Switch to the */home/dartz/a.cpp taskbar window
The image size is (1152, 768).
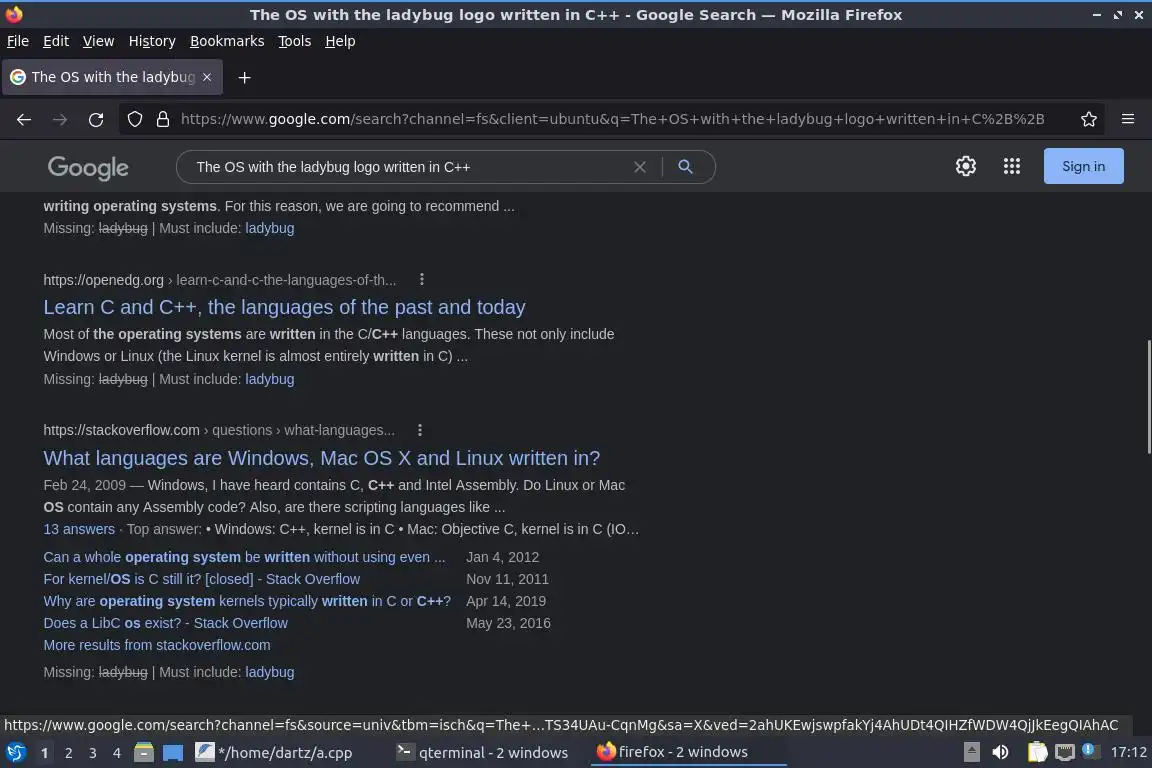click(274, 753)
